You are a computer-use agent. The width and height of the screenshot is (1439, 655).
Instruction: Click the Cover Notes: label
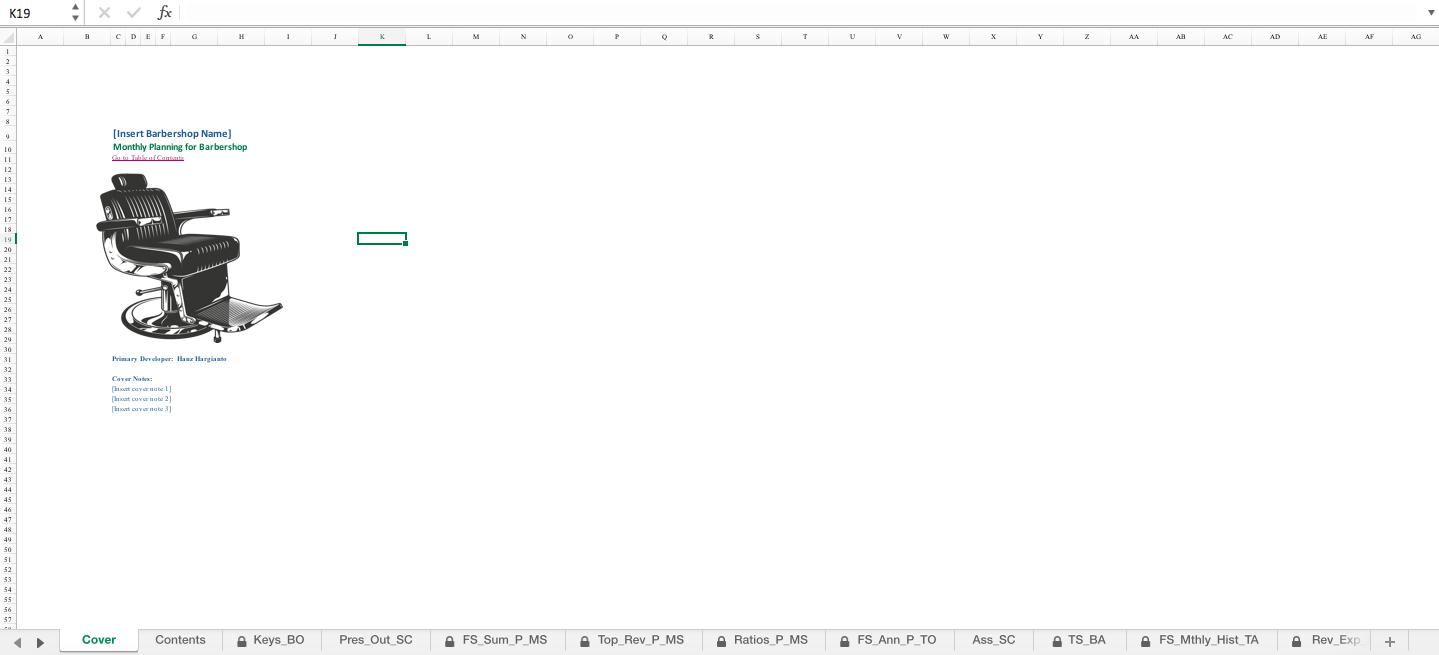pos(132,379)
